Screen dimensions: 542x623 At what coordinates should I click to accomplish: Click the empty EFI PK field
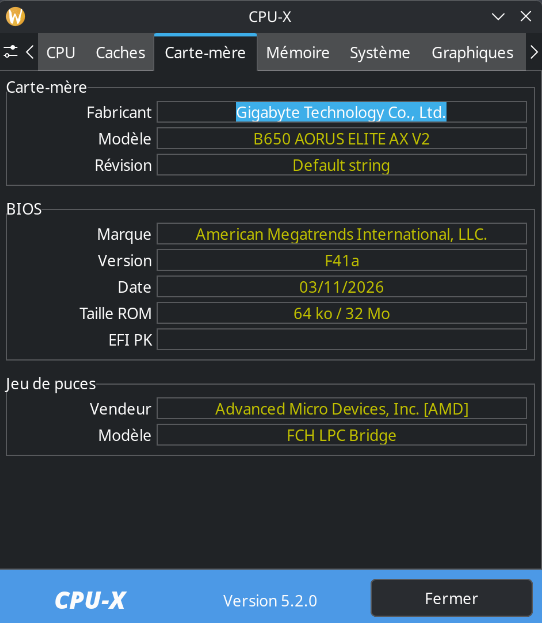(342, 340)
